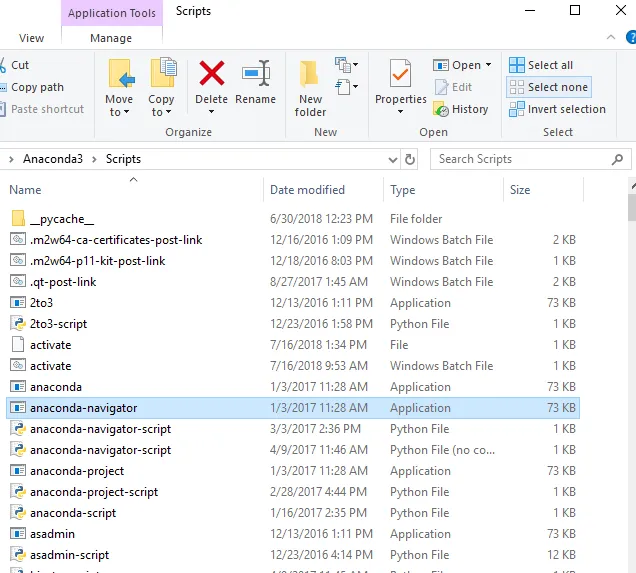Viewport: 636px width, 573px height.
Task: Click the Application Tools contextual tab
Action: tap(112, 13)
